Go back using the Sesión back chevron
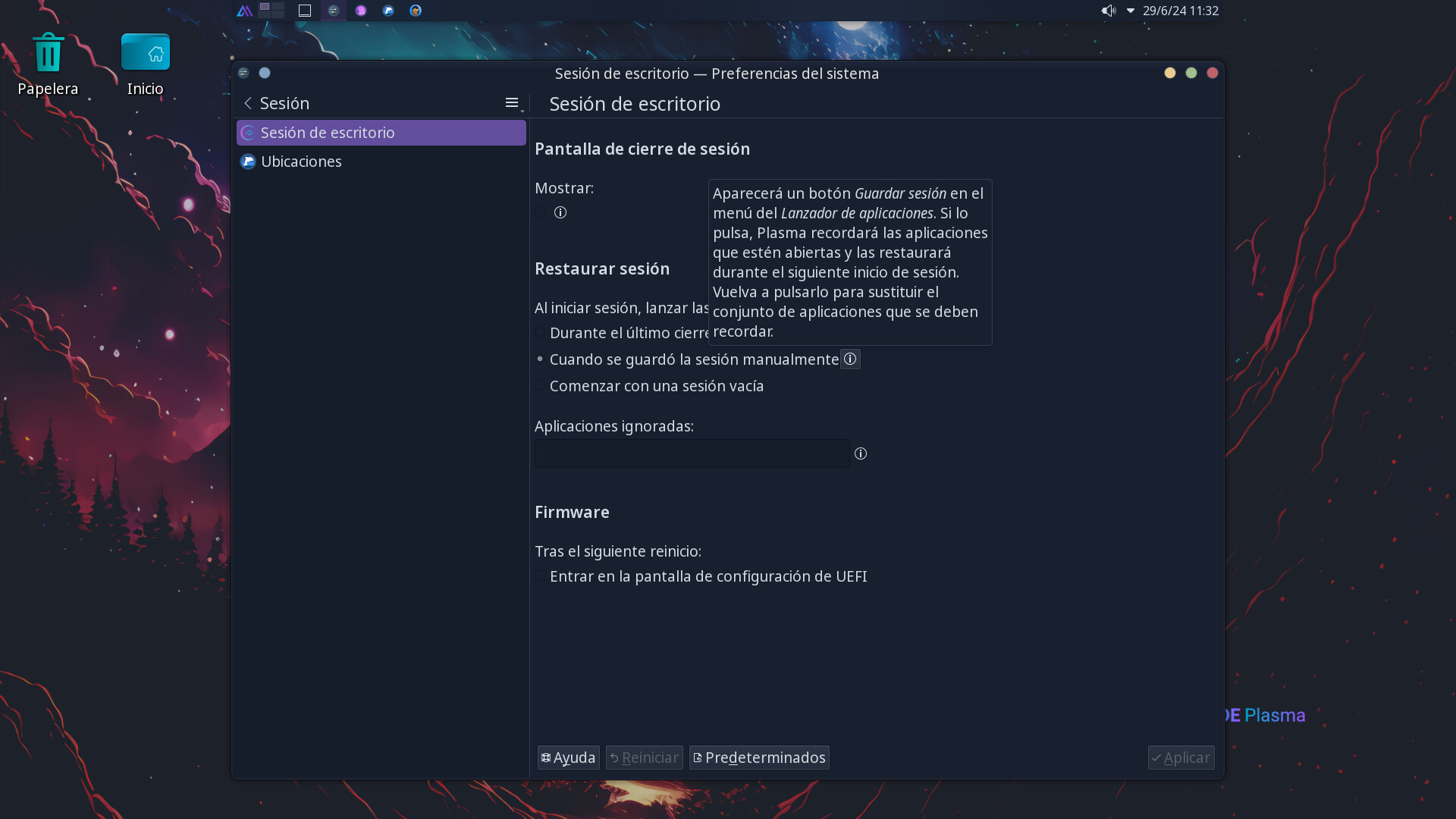 tap(248, 103)
